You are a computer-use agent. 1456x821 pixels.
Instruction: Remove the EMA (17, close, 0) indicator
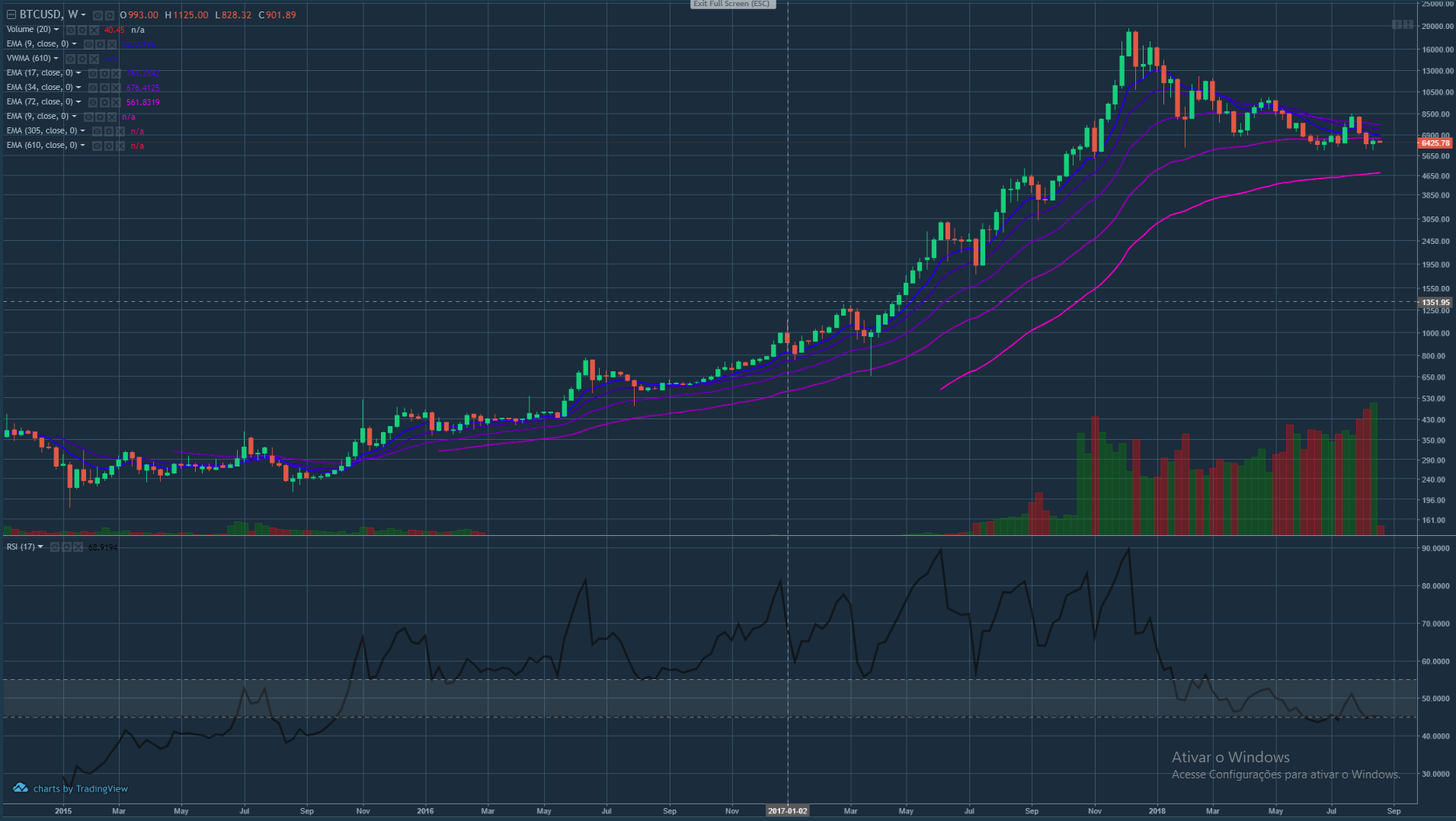coord(117,73)
